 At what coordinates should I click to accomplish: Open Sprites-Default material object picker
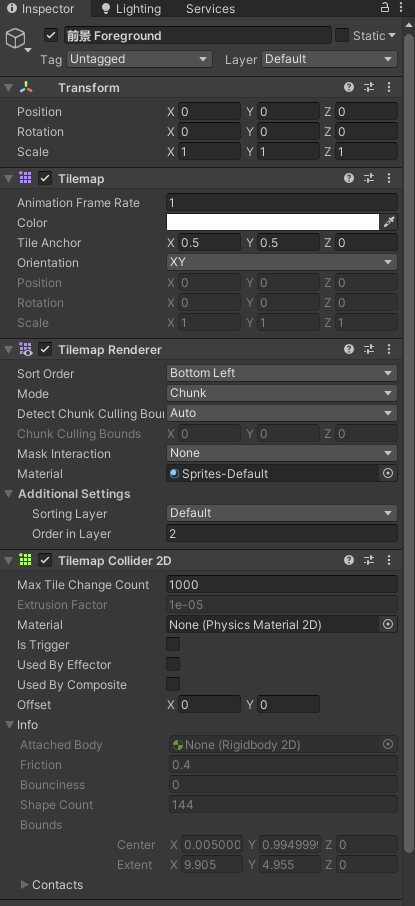pyautogui.click(x=388, y=473)
